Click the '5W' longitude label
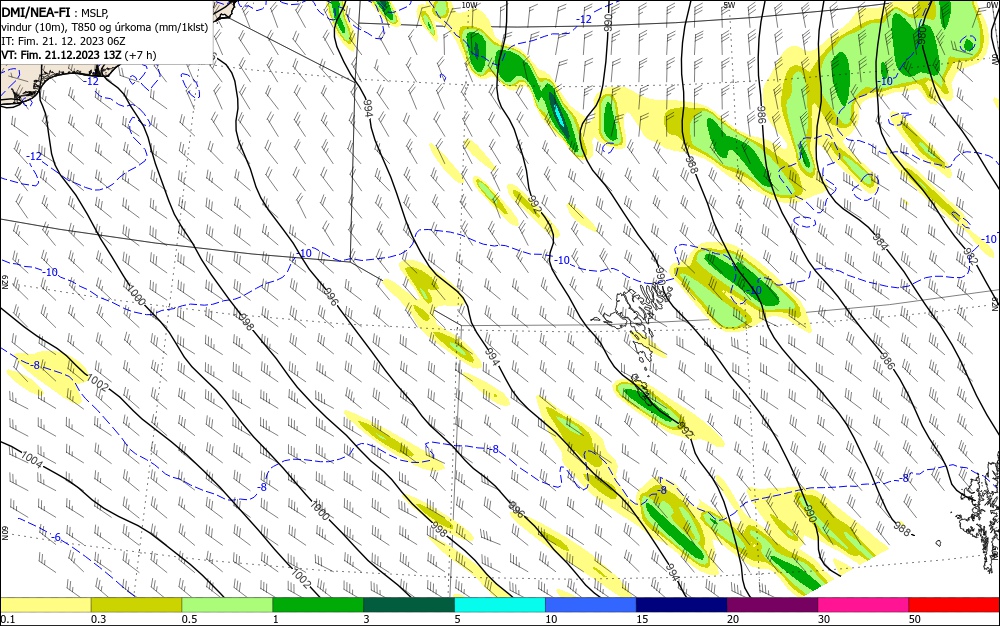This screenshot has height=626, width=1000. click(x=730, y=5)
